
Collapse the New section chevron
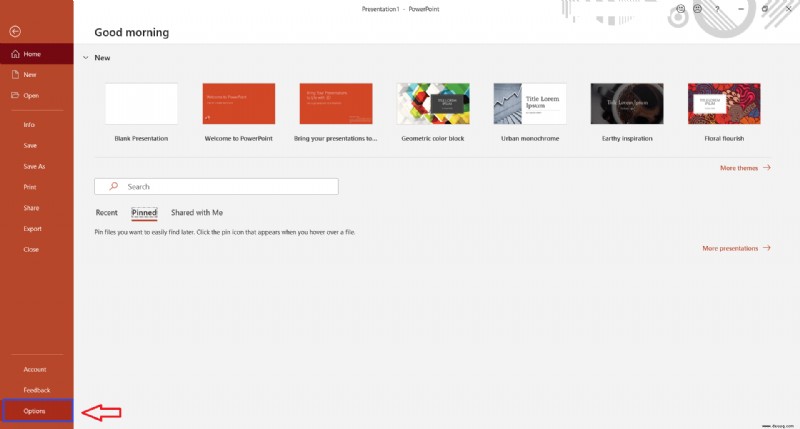pyautogui.click(x=85, y=58)
